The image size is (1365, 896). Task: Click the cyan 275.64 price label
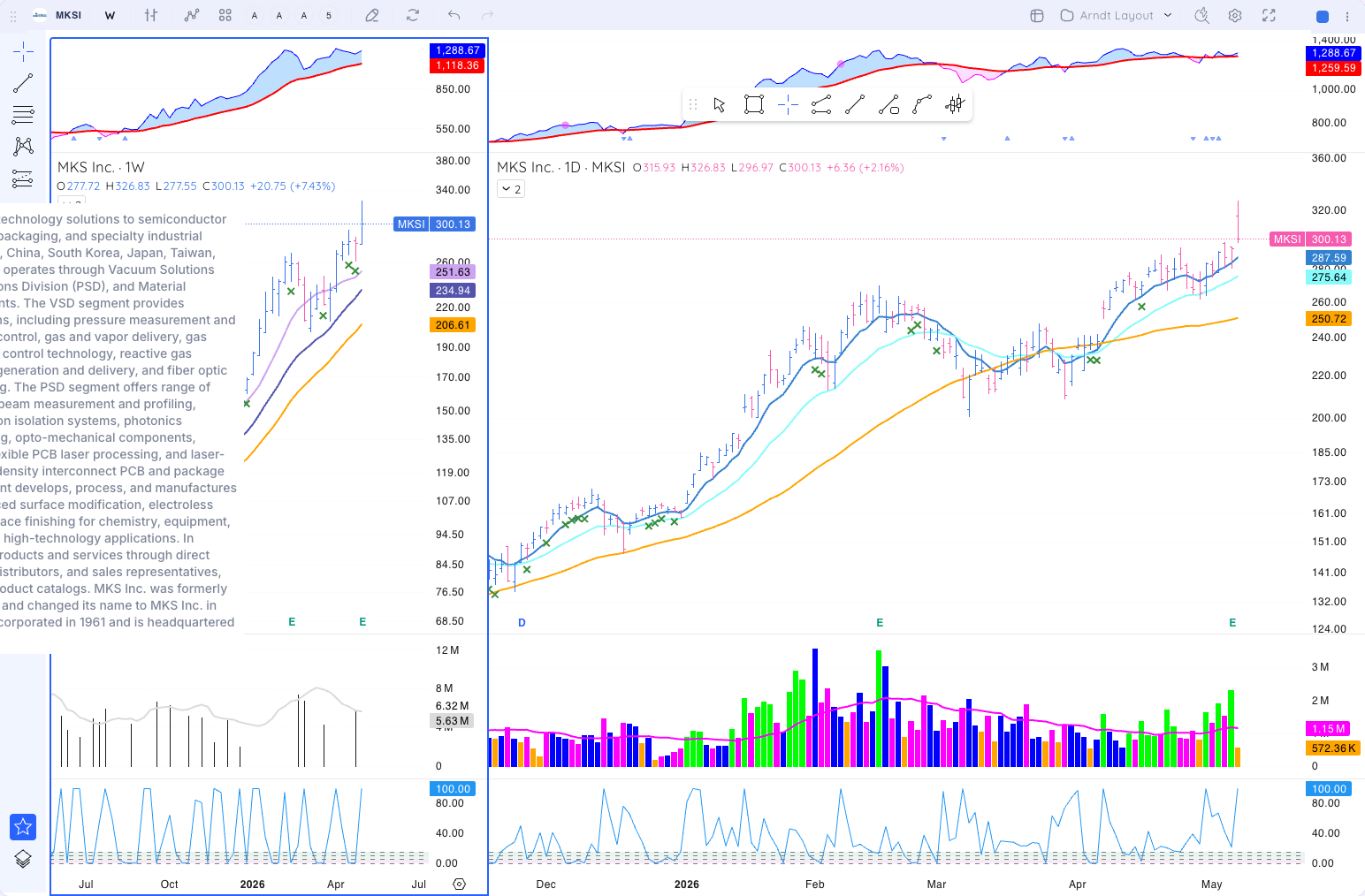tap(1329, 277)
